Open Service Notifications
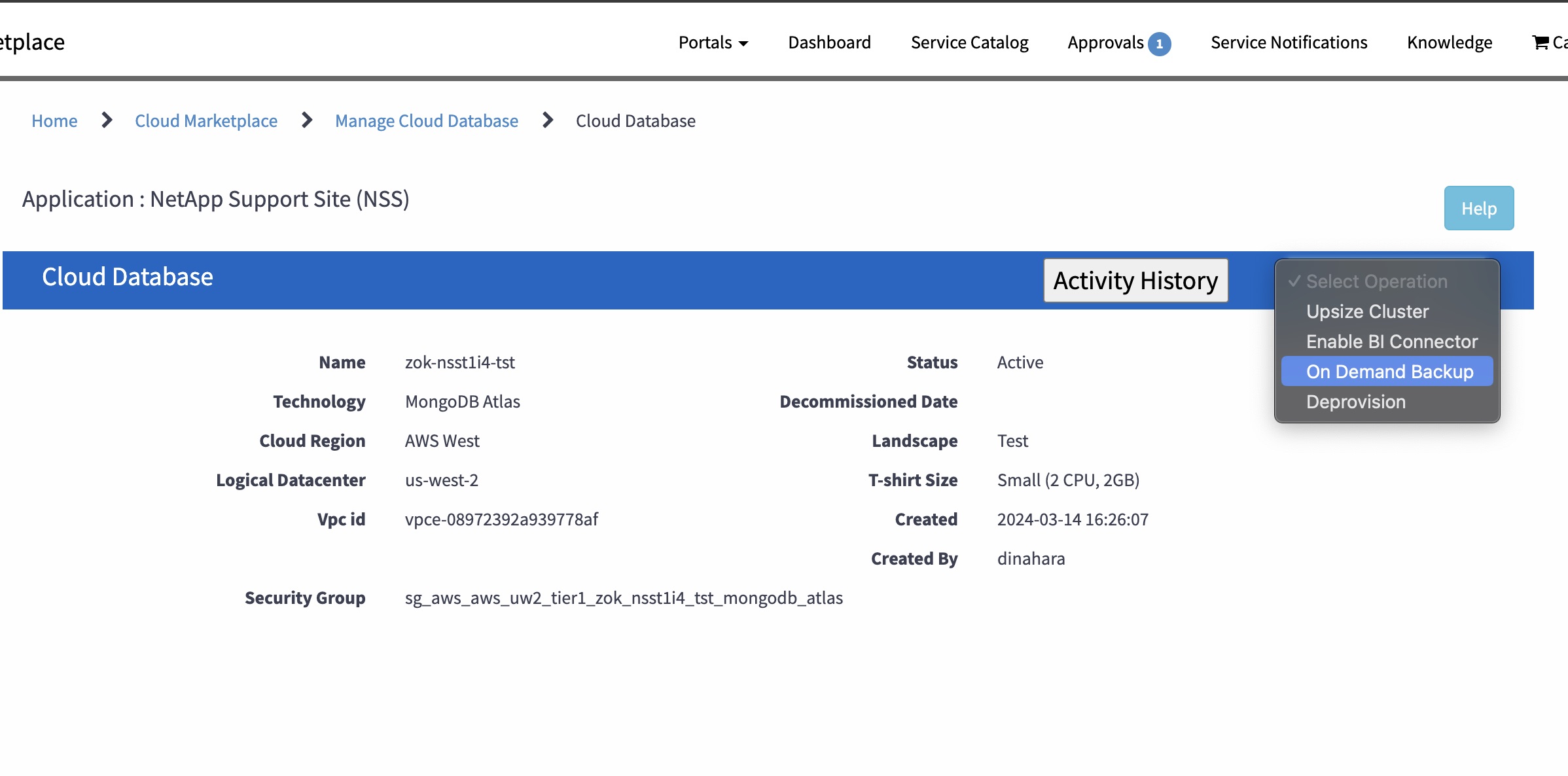The width and height of the screenshot is (1568, 776). pos(1289,42)
